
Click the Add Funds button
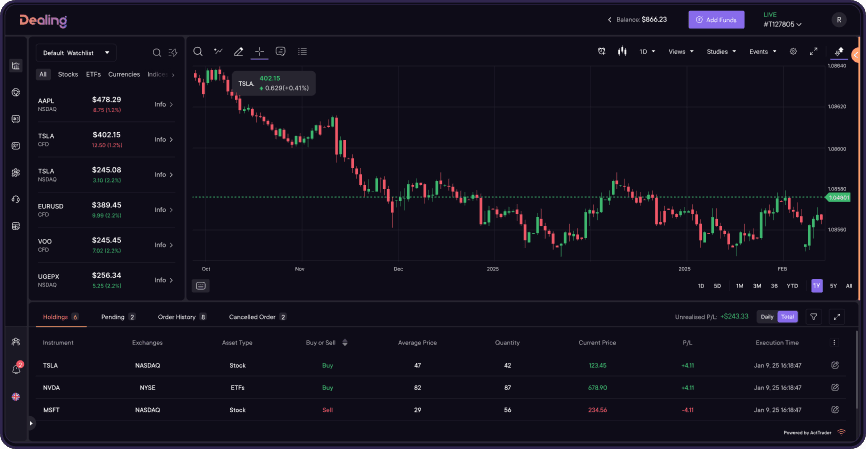point(716,19)
